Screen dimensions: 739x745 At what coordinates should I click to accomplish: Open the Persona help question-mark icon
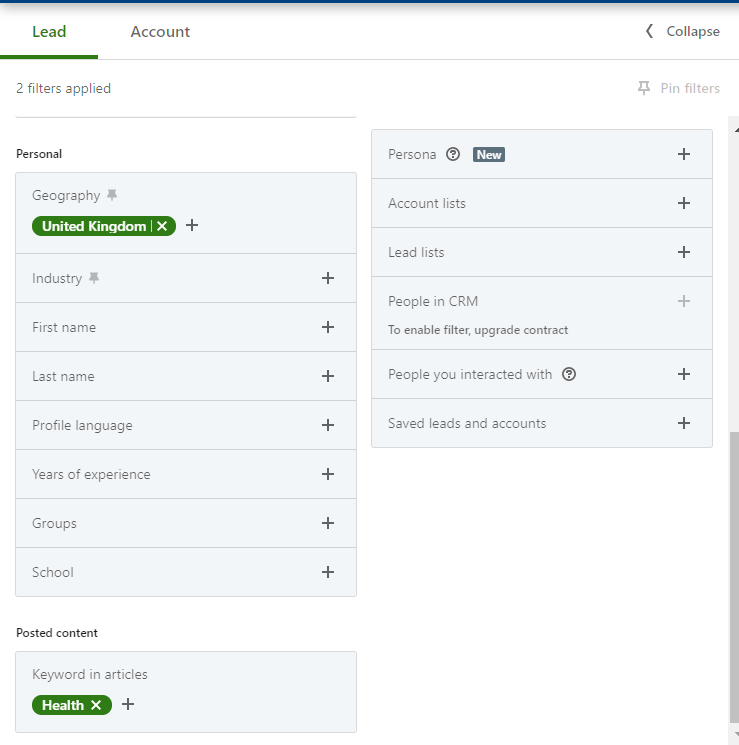pyautogui.click(x=453, y=154)
